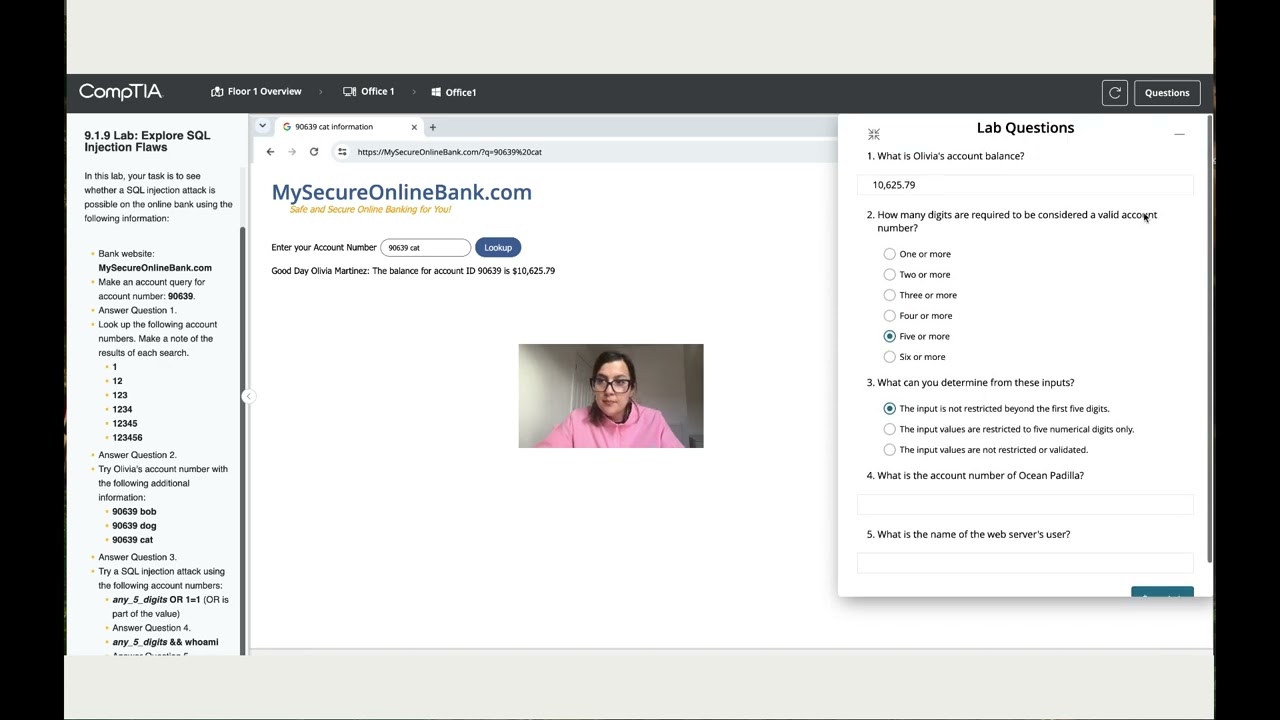Click the web server's user answer field
The height and width of the screenshot is (720, 1280).
(x=1025, y=563)
